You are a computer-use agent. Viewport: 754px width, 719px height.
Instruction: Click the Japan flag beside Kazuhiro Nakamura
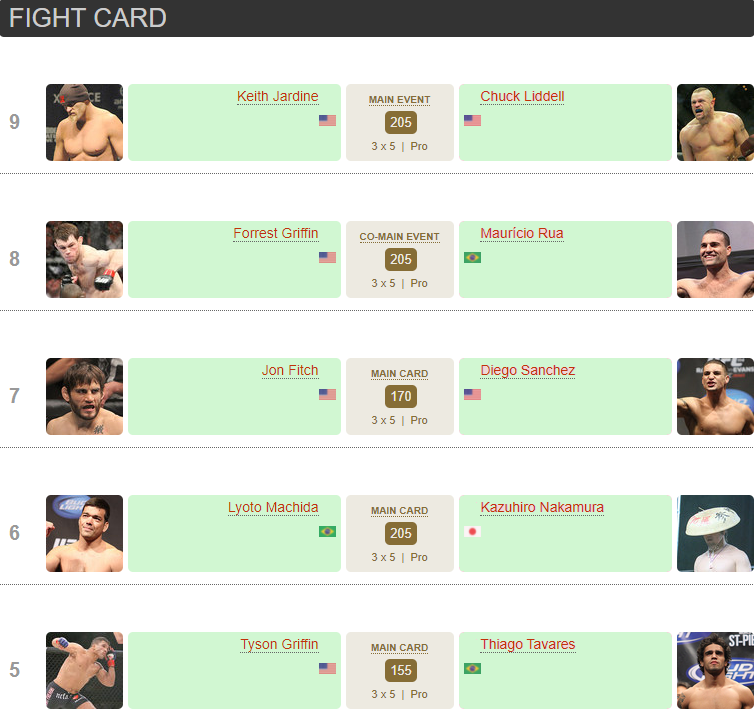coord(472,531)
